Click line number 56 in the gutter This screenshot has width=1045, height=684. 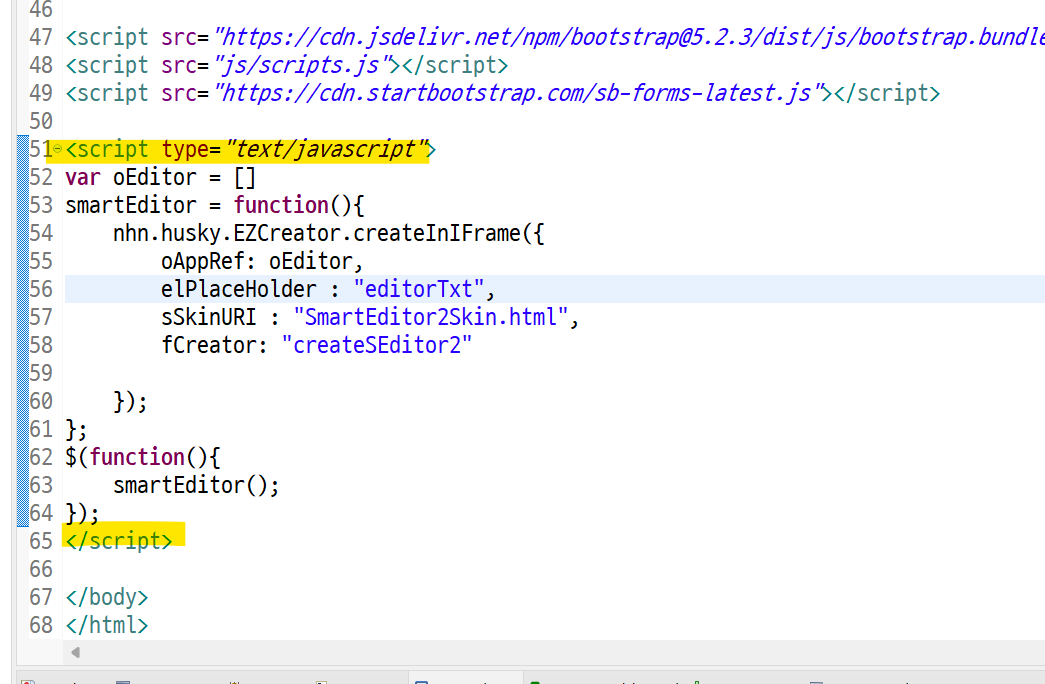coord(41,289)
